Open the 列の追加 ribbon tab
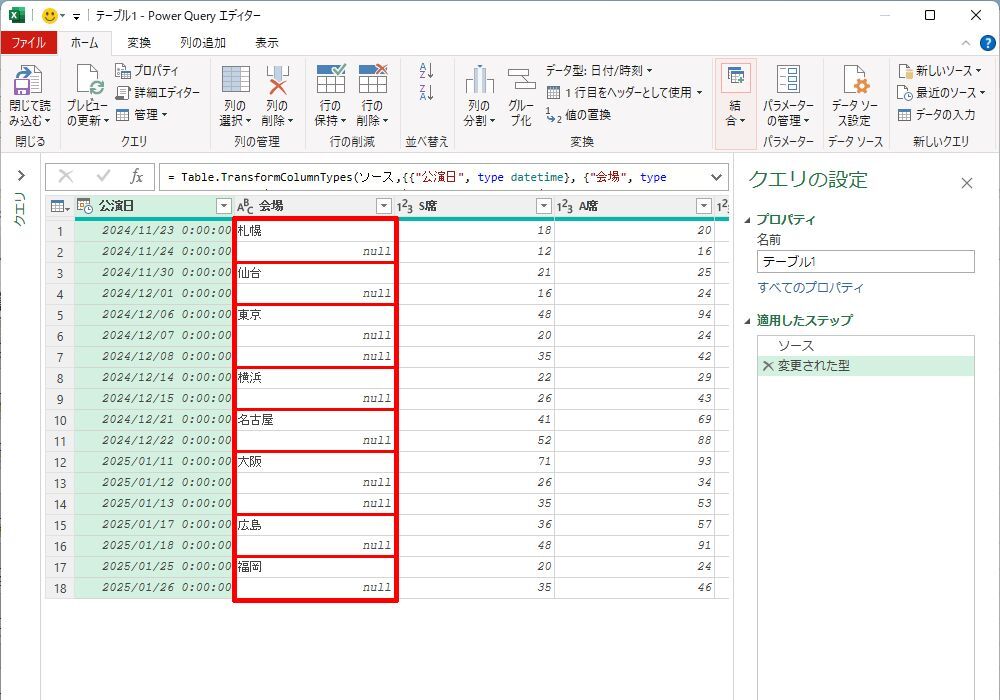The width and height of the screenshot is (1000, 700). click(203, 43)
